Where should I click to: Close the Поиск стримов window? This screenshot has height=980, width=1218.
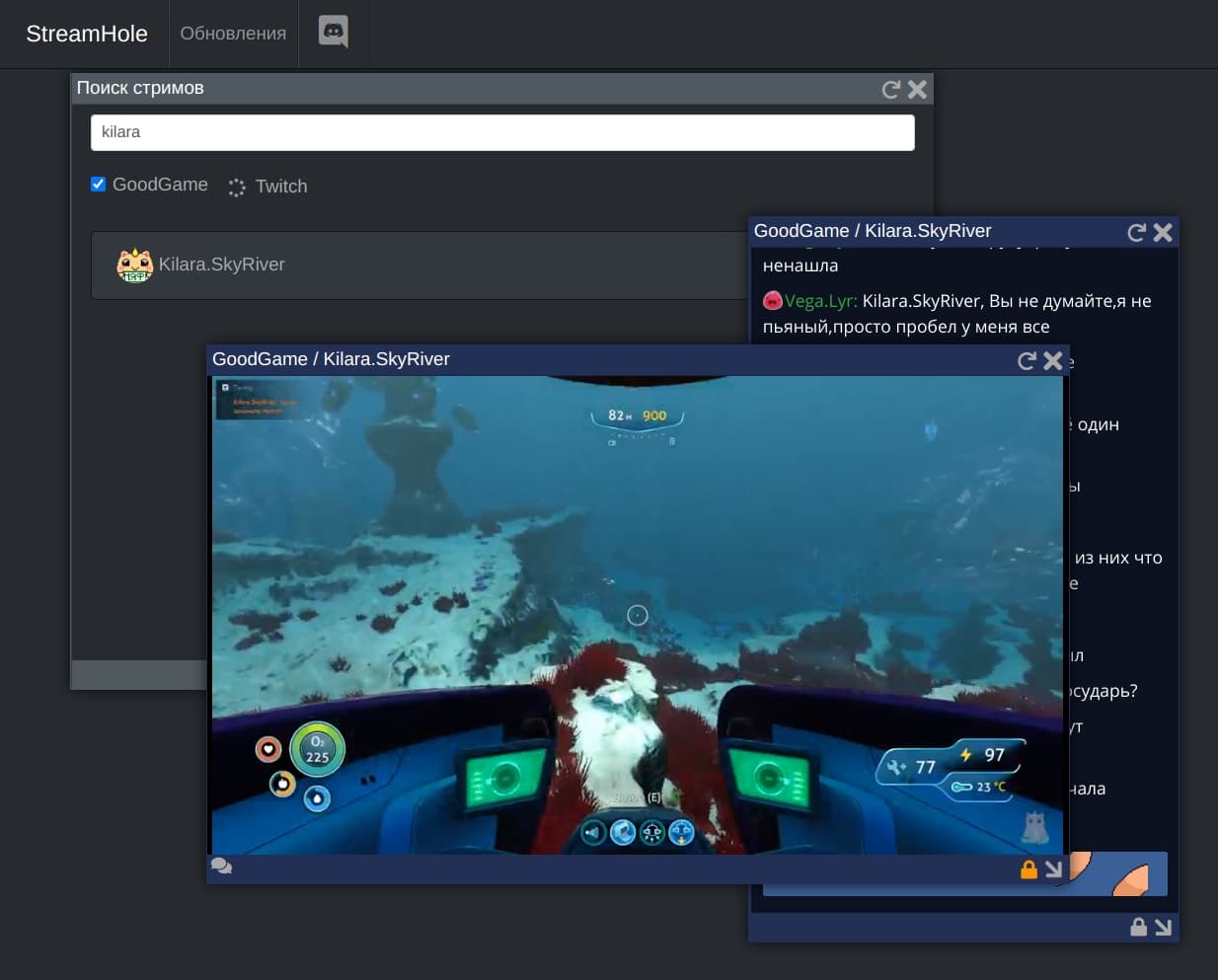tap(918, 90)
